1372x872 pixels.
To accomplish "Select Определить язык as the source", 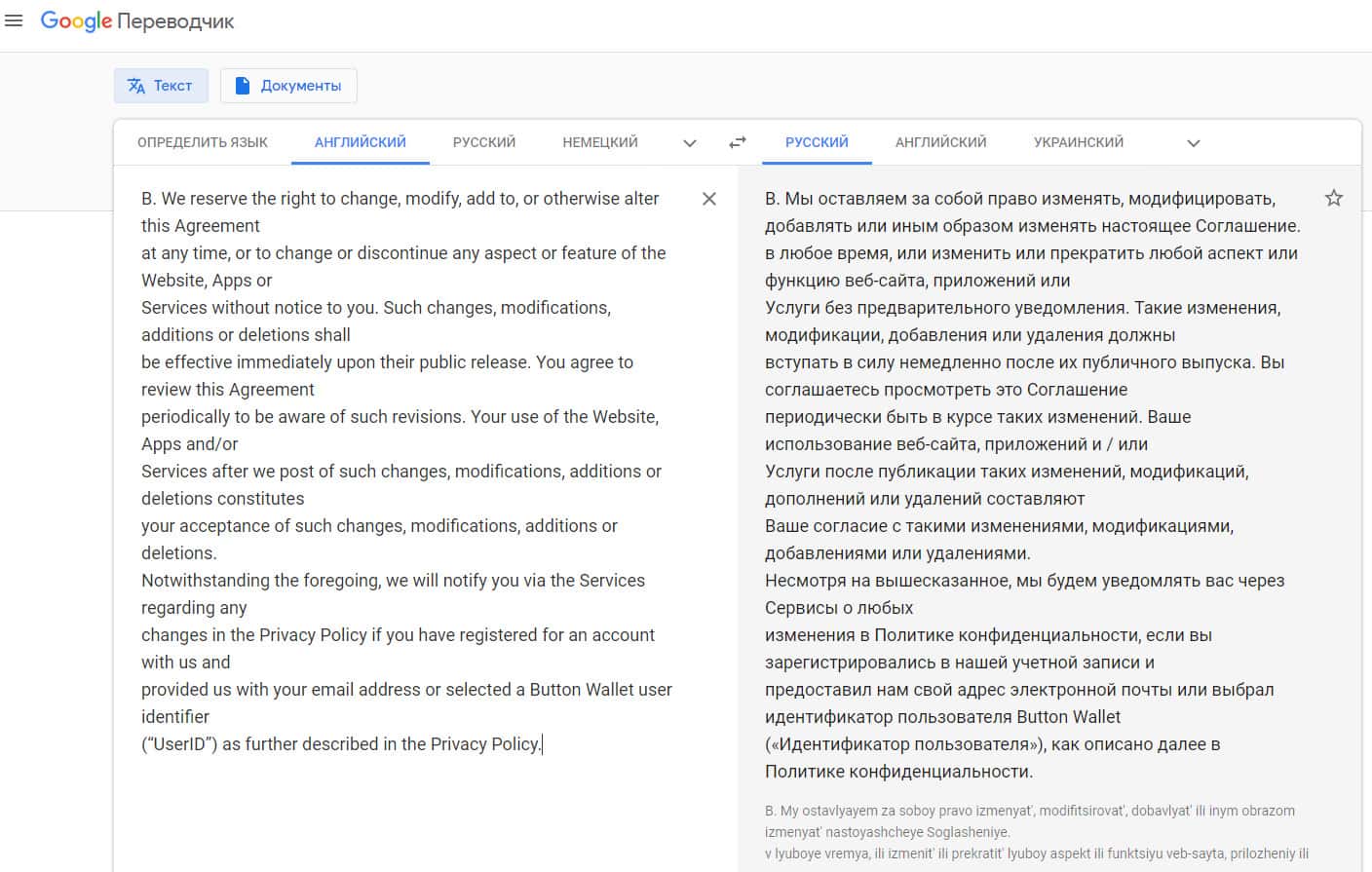I will tap(203, 142).
